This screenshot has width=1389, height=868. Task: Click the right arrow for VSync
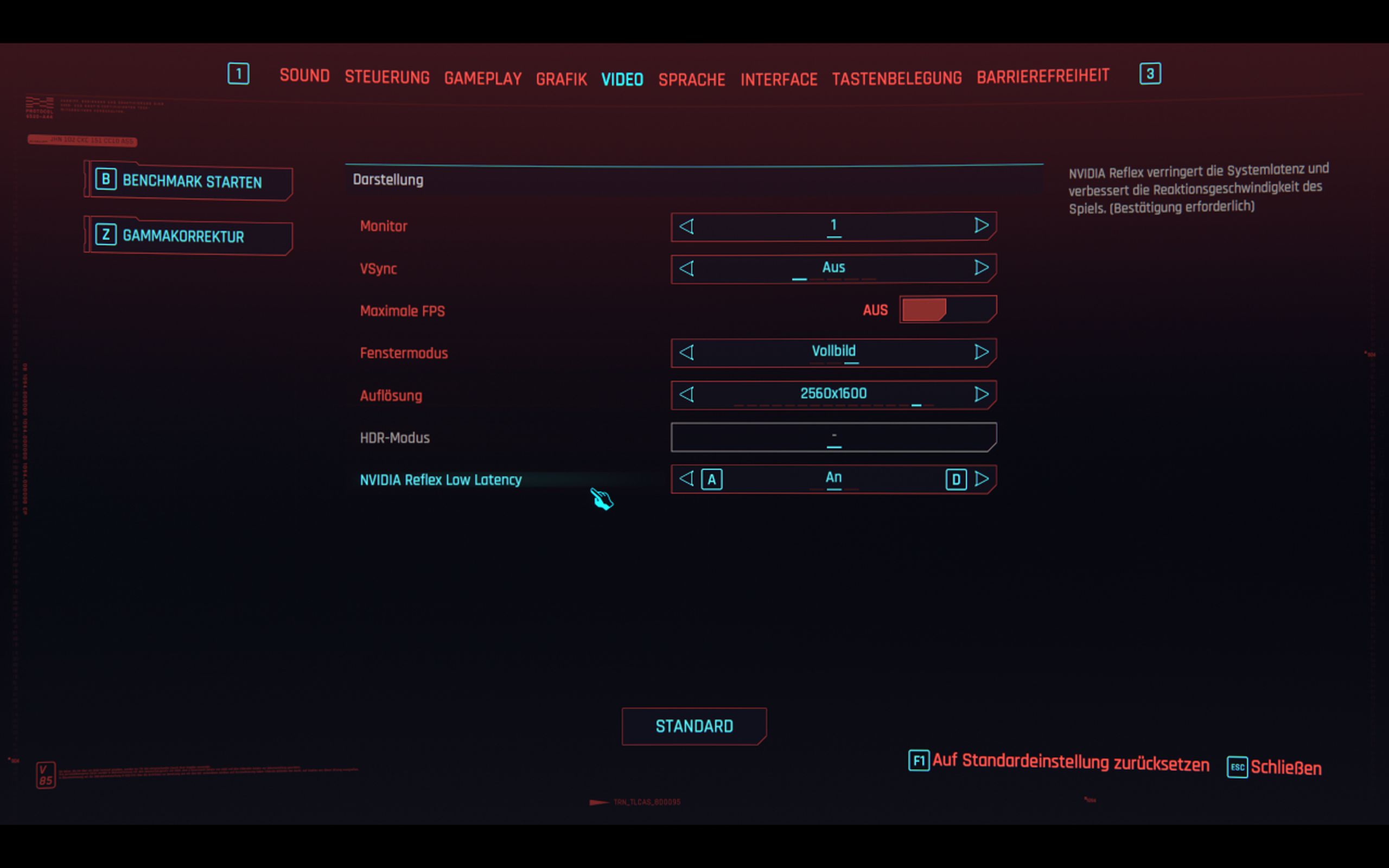[x=981, y=267]
